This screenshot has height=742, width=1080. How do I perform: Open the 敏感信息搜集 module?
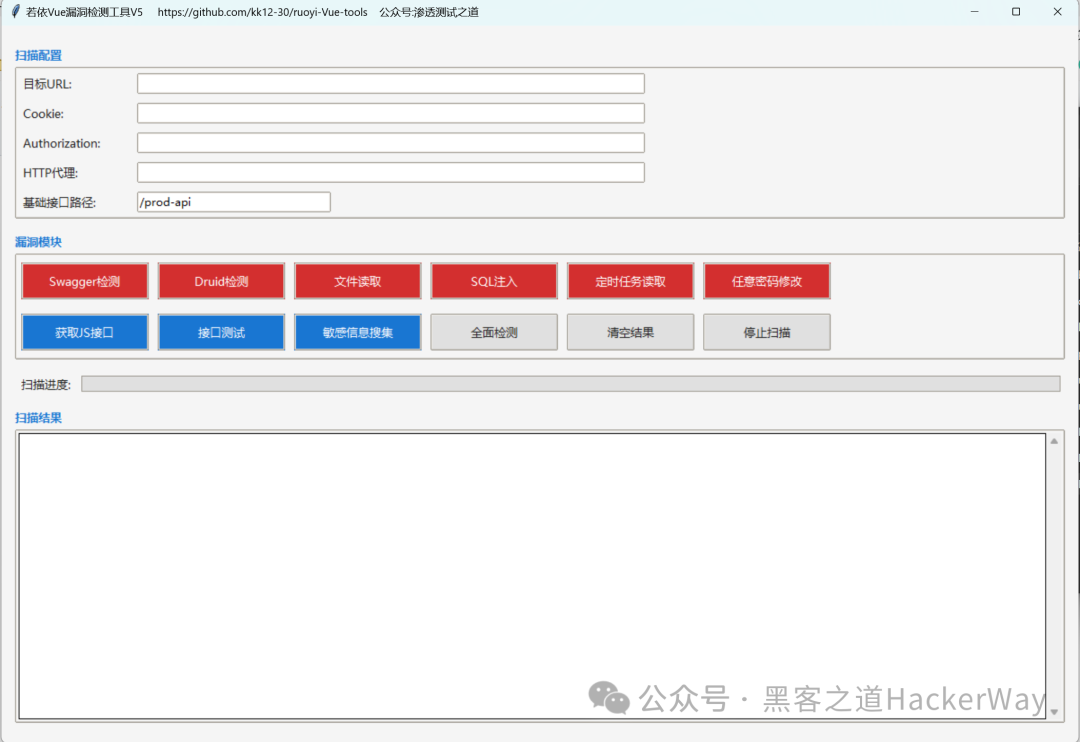[357, 332]
